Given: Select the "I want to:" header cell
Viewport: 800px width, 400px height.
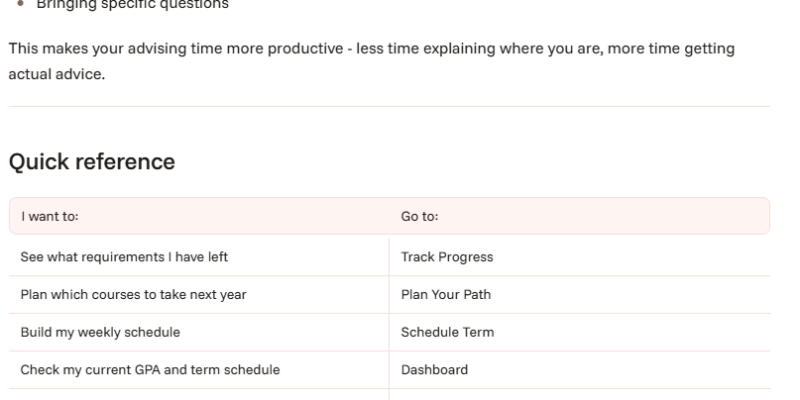Looking at the screenshot, I should pos(199,216).
